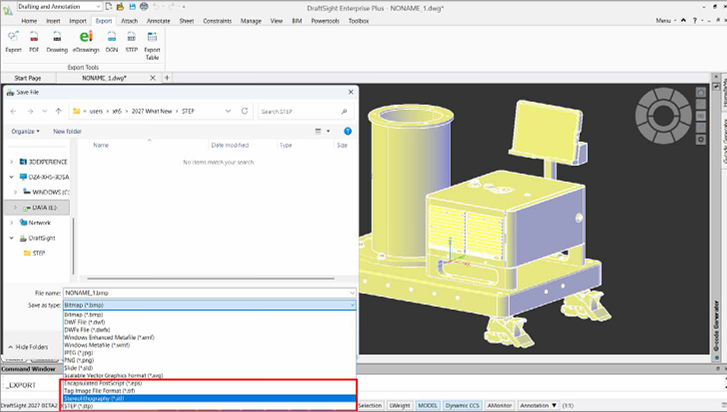Image resolution: width=727 pixels, height=412 pixels.
Task: Select Encapsulated PostScript (*.eps) file type
Action: click(x=210, y=383)
